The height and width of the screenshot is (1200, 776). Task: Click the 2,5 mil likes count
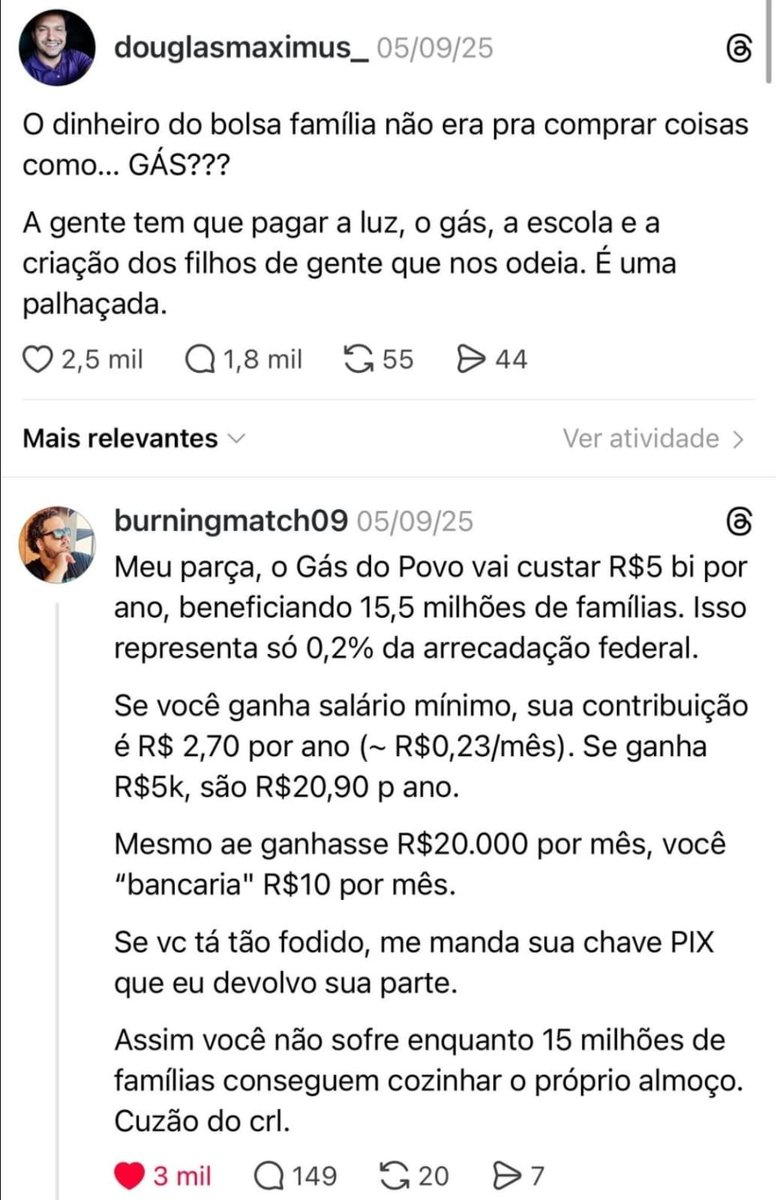pos(101,360)
